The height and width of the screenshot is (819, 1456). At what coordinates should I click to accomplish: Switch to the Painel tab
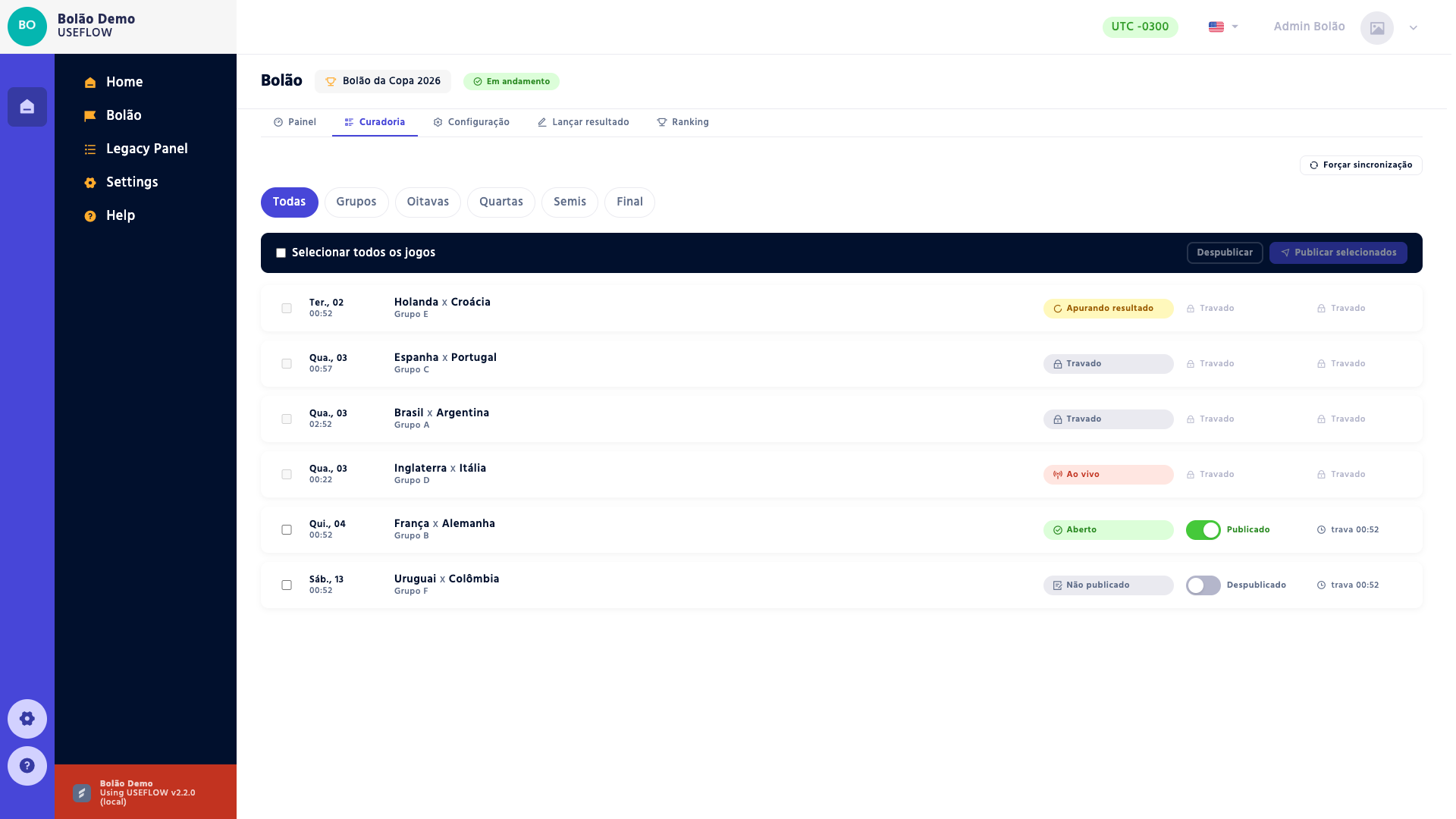click(295, 122)
